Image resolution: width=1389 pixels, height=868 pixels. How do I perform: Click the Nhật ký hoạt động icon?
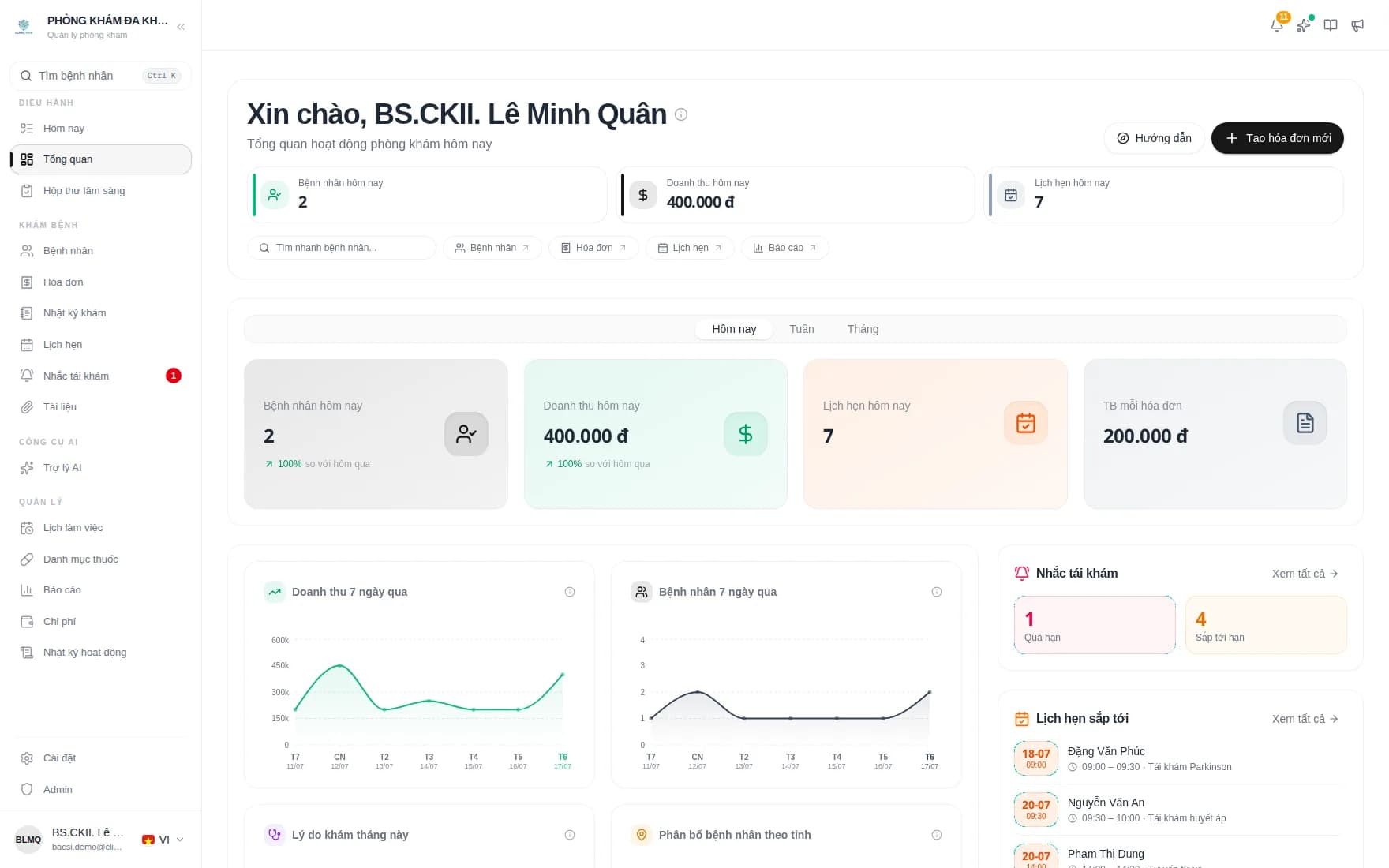click(27, 653)
